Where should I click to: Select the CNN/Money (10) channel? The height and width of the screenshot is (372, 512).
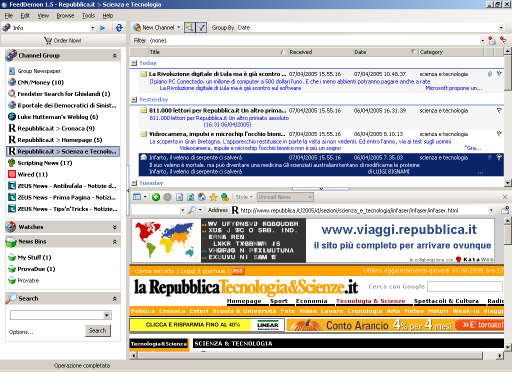pyautogui.click(x=40, y=82)
